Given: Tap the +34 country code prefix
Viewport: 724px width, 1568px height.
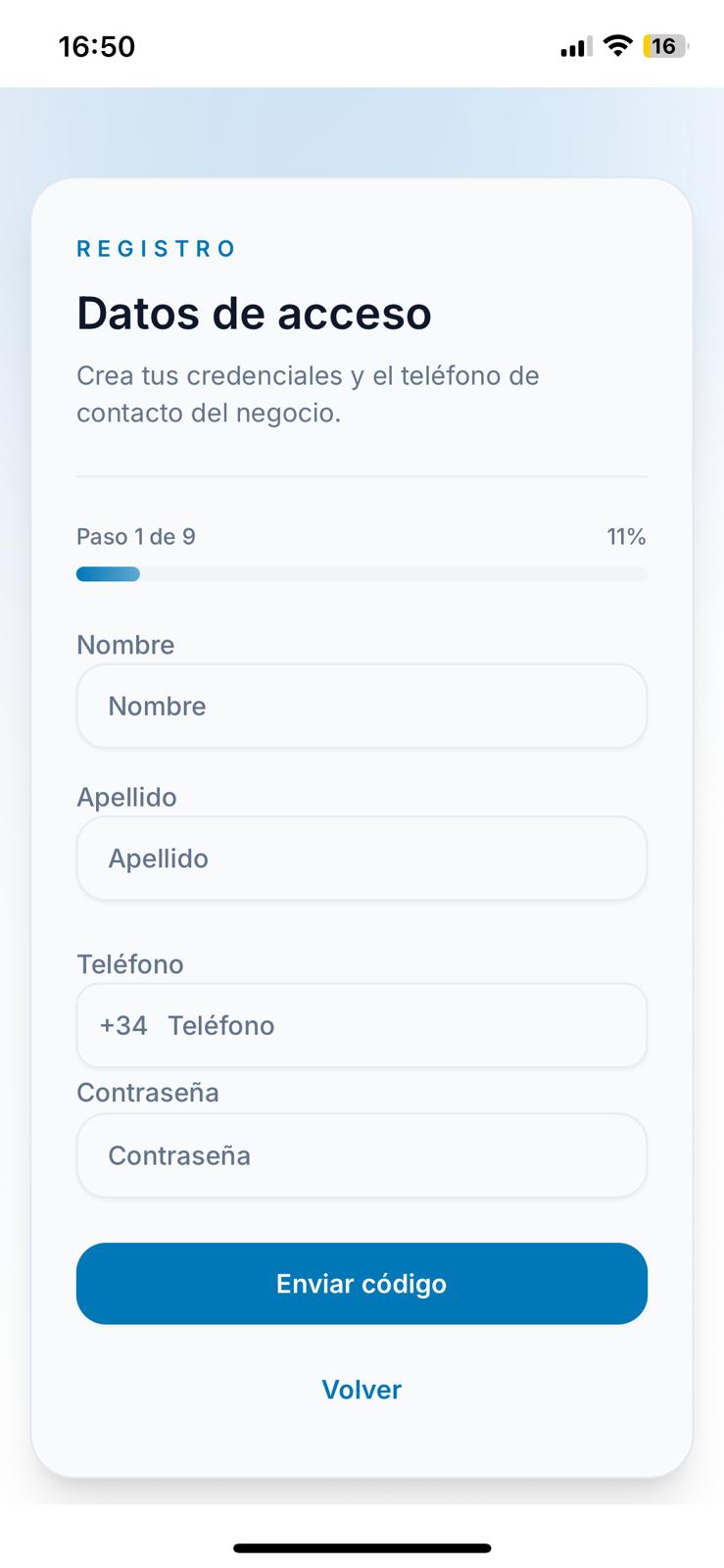Looking at the screenshot, I should [x=123, y=1025].
